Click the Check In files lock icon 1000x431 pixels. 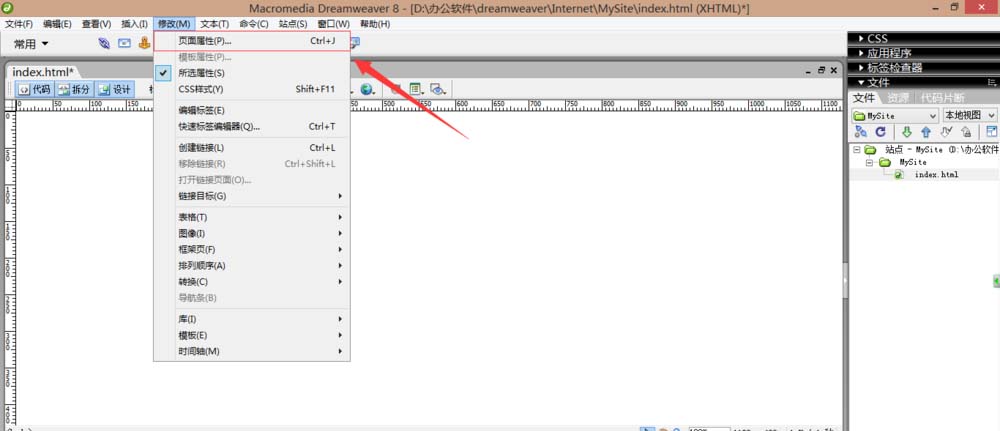pyautogui.click(x=966, y=132)
